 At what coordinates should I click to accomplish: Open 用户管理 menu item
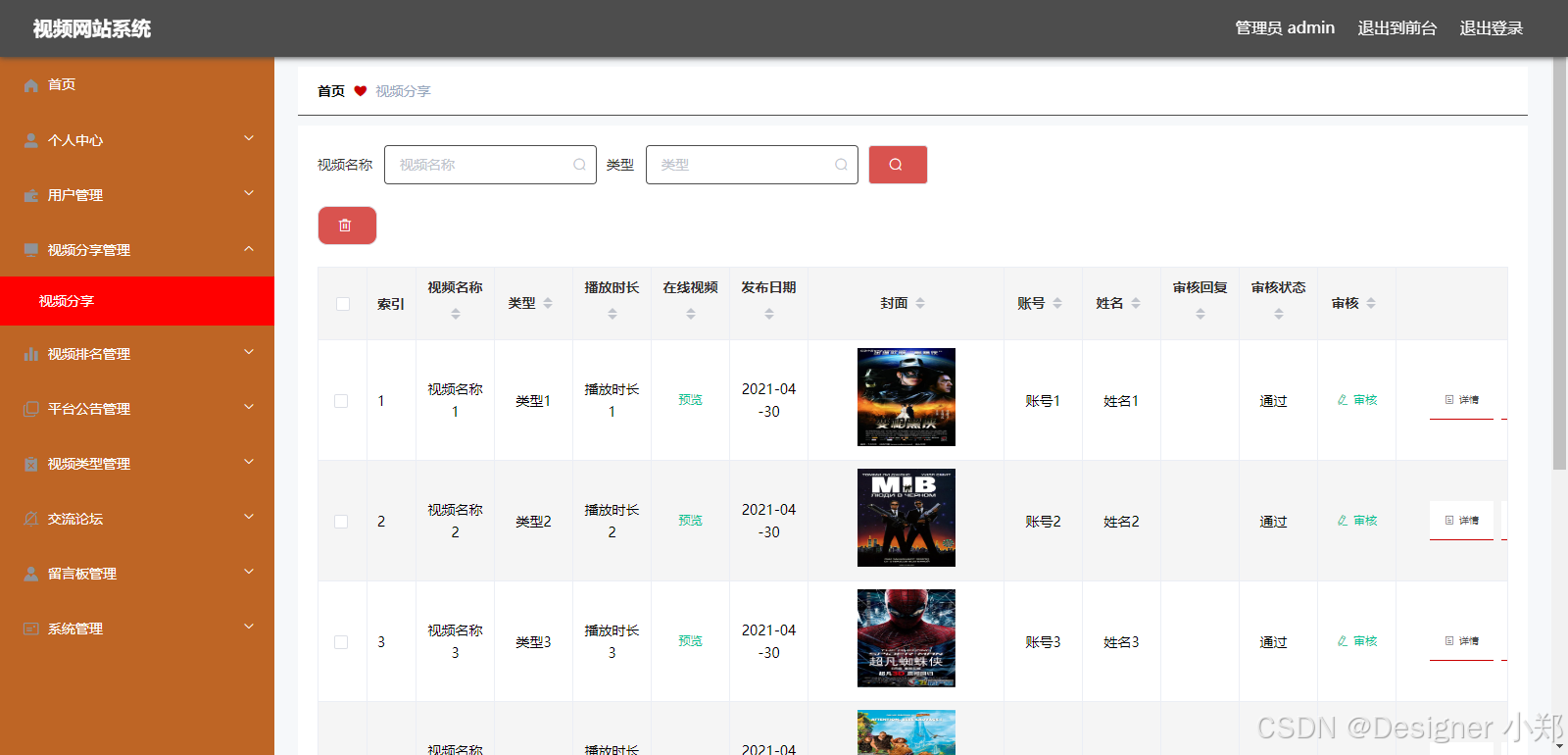tap(137, 195)
